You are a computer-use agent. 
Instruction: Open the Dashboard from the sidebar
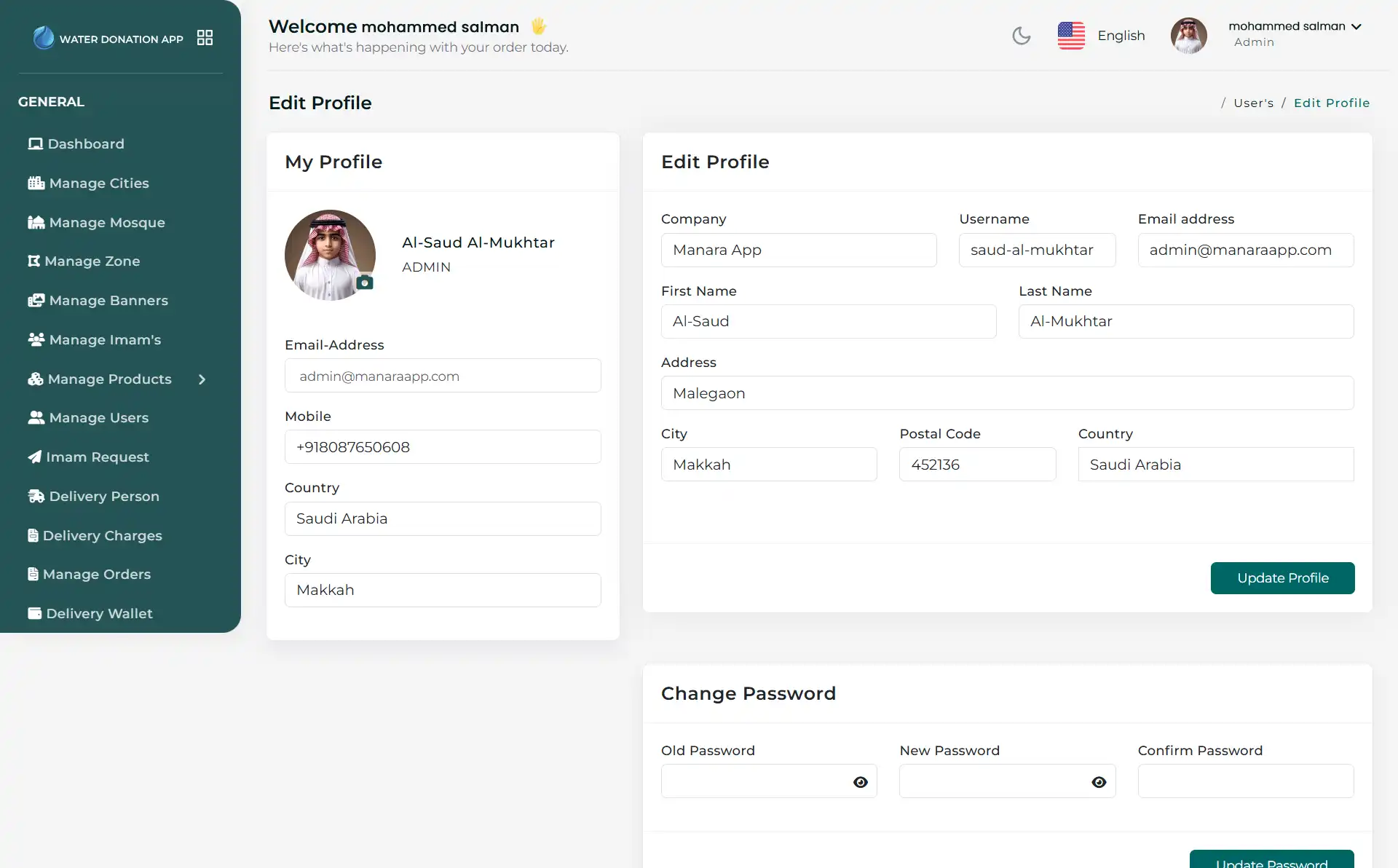[85, 143]
